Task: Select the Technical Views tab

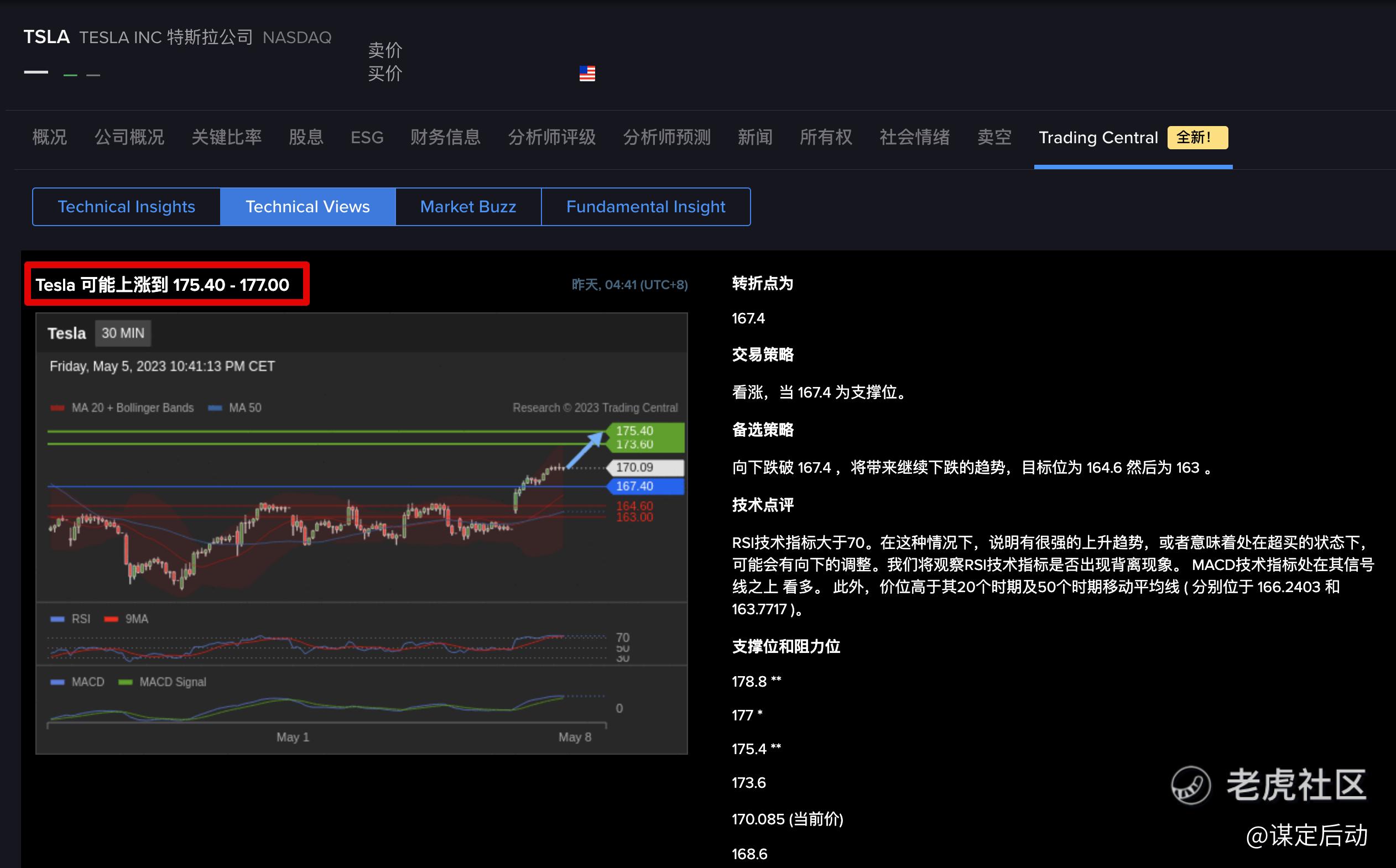Action: point(308,207)
